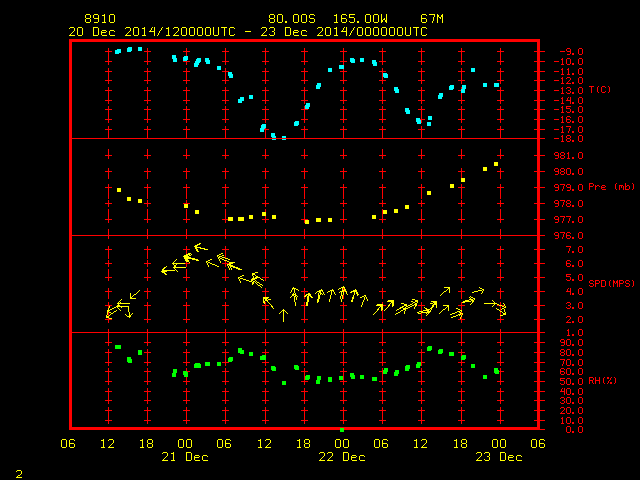The height and width of the screenshot is (480, 640).
Task: Click the 981.0 pressure scale value
Action: [569, 156]
